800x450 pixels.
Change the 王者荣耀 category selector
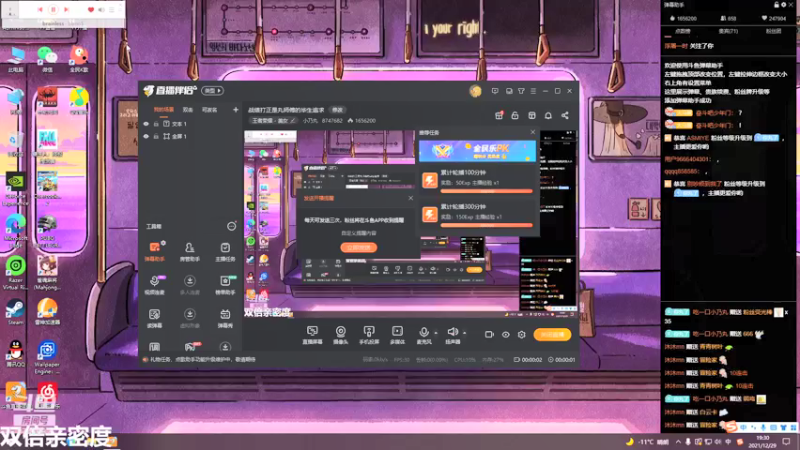[x=273, y=121]
